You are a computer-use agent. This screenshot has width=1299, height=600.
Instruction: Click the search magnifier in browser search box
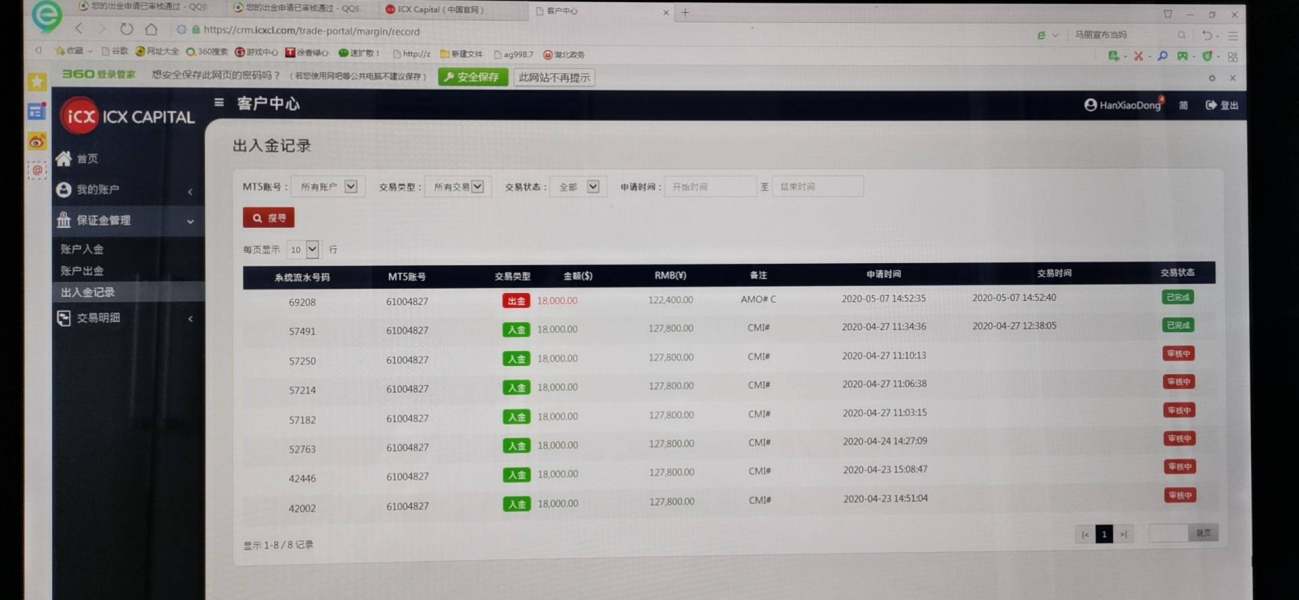coord(1181,34)
